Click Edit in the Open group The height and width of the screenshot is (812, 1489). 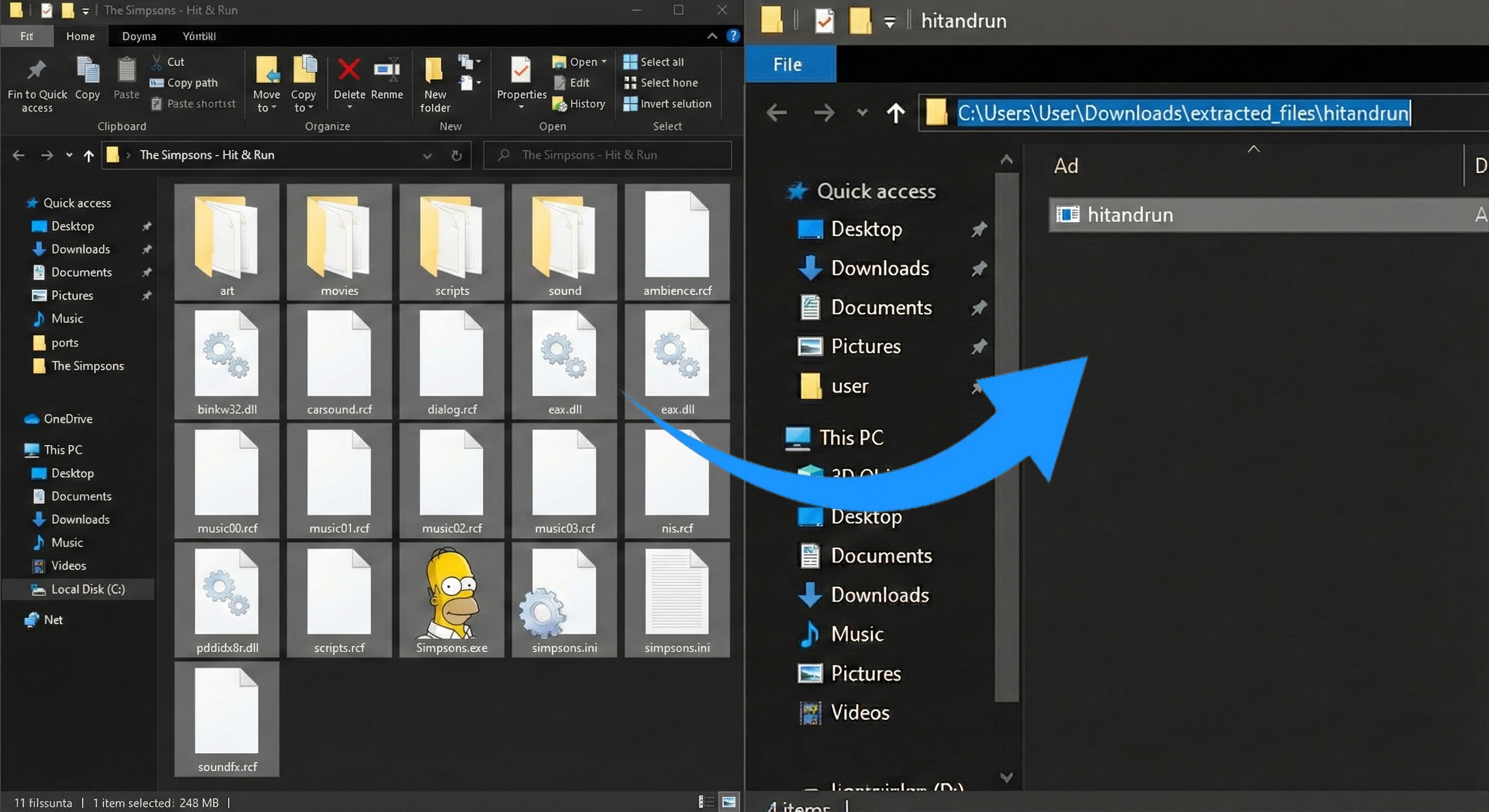pyautogui.click(x=572, y=82)
